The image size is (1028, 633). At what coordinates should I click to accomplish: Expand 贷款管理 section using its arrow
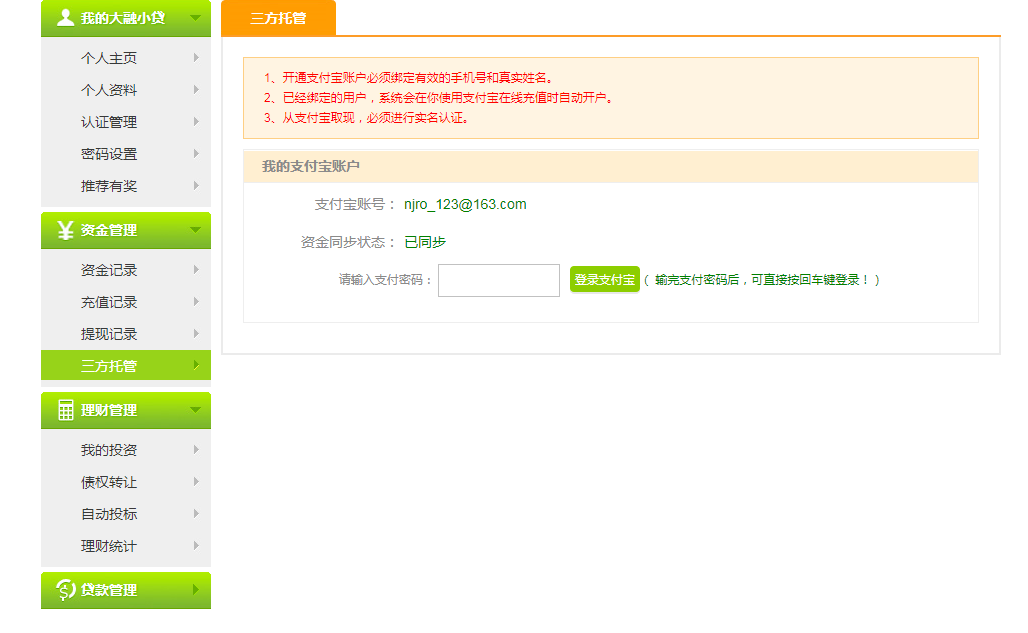click(195, 590)
